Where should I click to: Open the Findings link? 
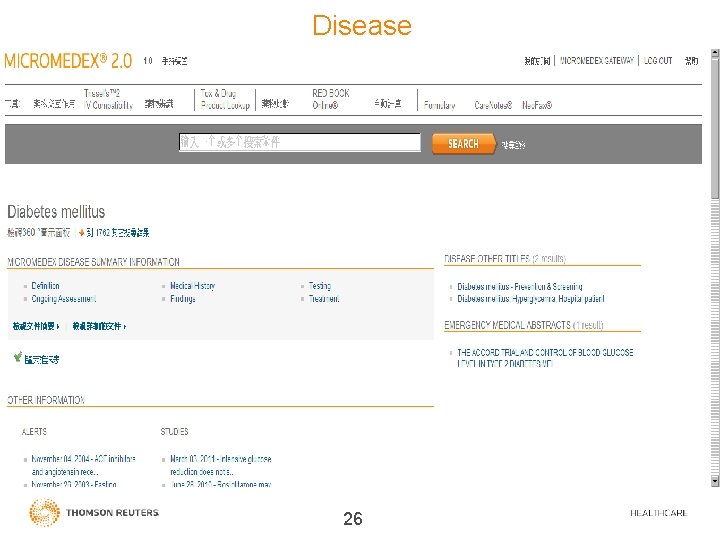pyautogui.click(x=183, y=298)
